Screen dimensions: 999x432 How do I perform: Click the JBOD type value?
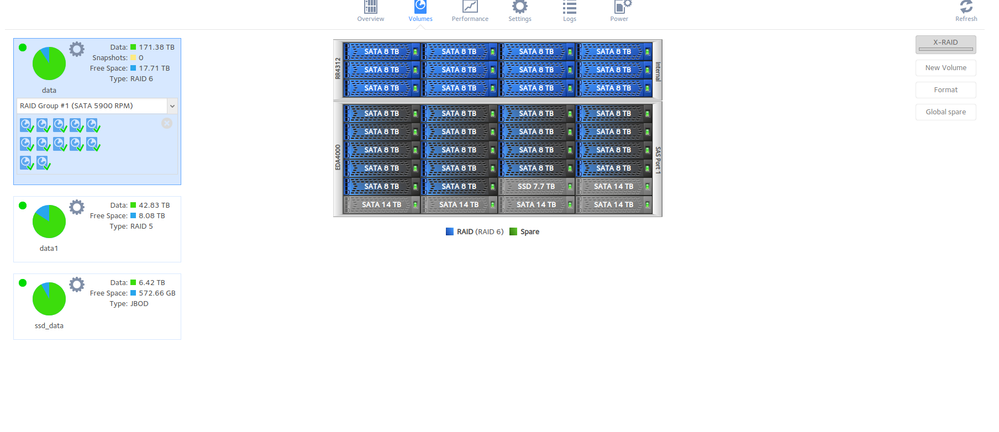tap(140, 304)
